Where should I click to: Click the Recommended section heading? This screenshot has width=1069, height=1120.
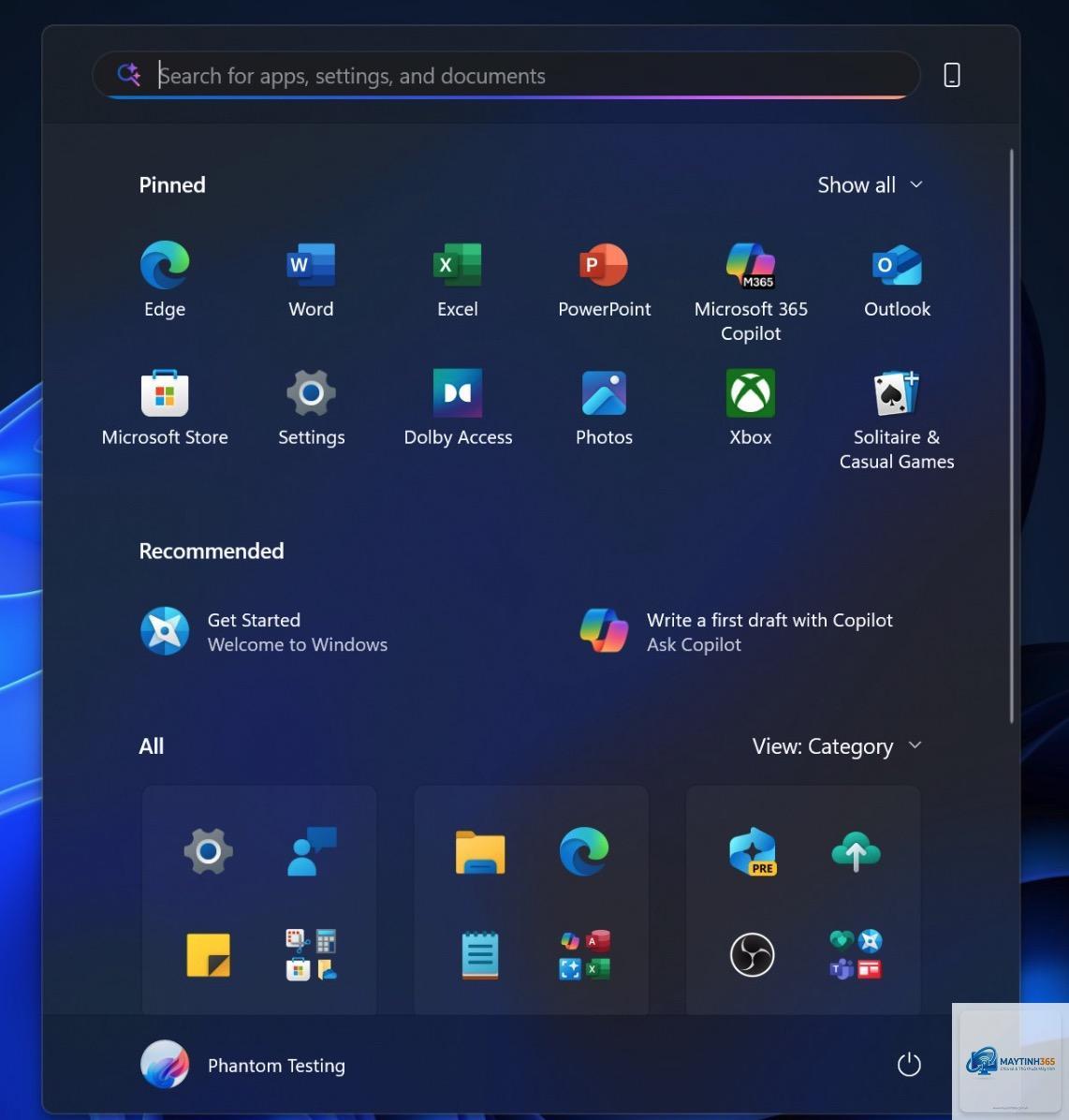(212, 551)
